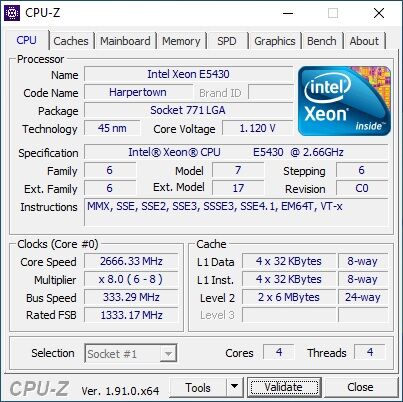
Task: Close the window with the X icon
Action: [379, 13]
